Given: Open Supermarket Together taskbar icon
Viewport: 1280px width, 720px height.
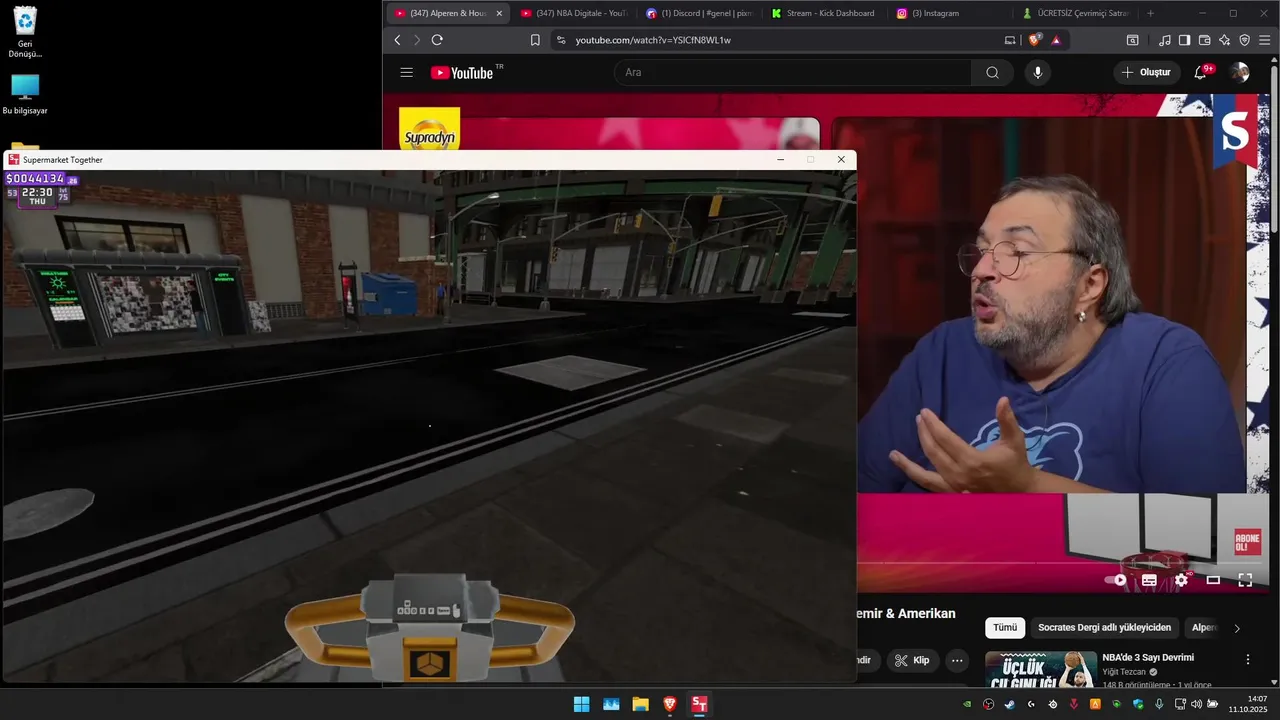Looking at the screenshot, I should pos(700,704).
